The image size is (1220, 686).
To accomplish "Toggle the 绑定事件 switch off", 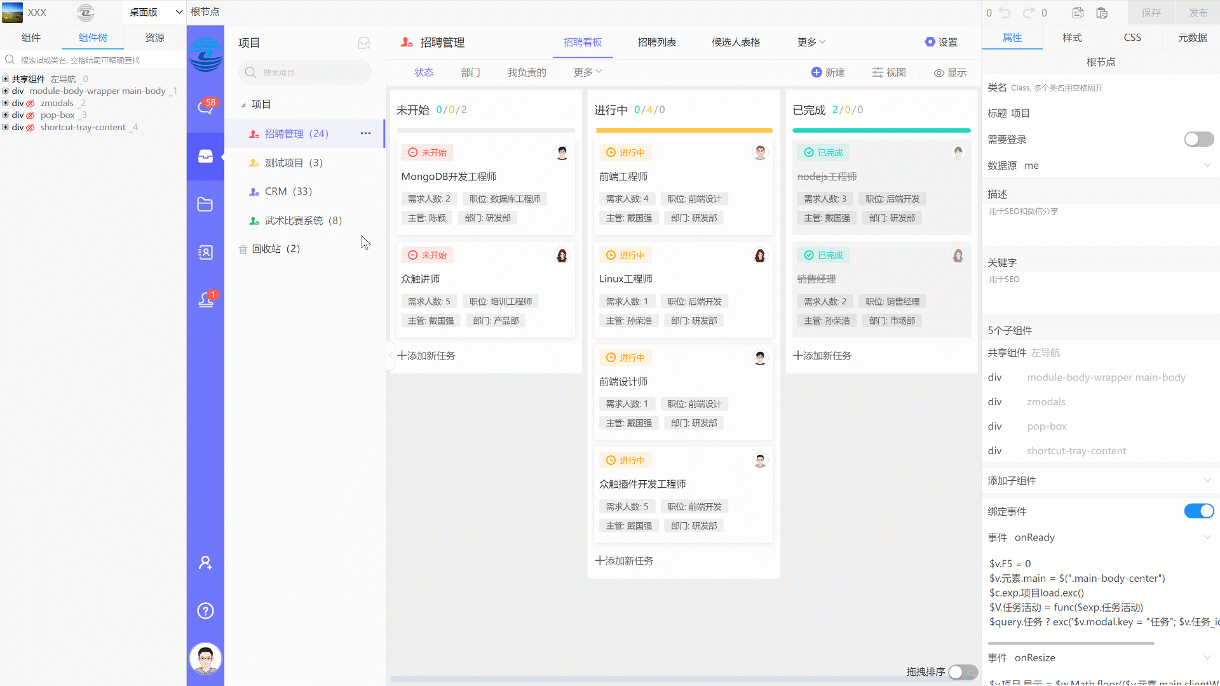I will [x=1199, y=511].
